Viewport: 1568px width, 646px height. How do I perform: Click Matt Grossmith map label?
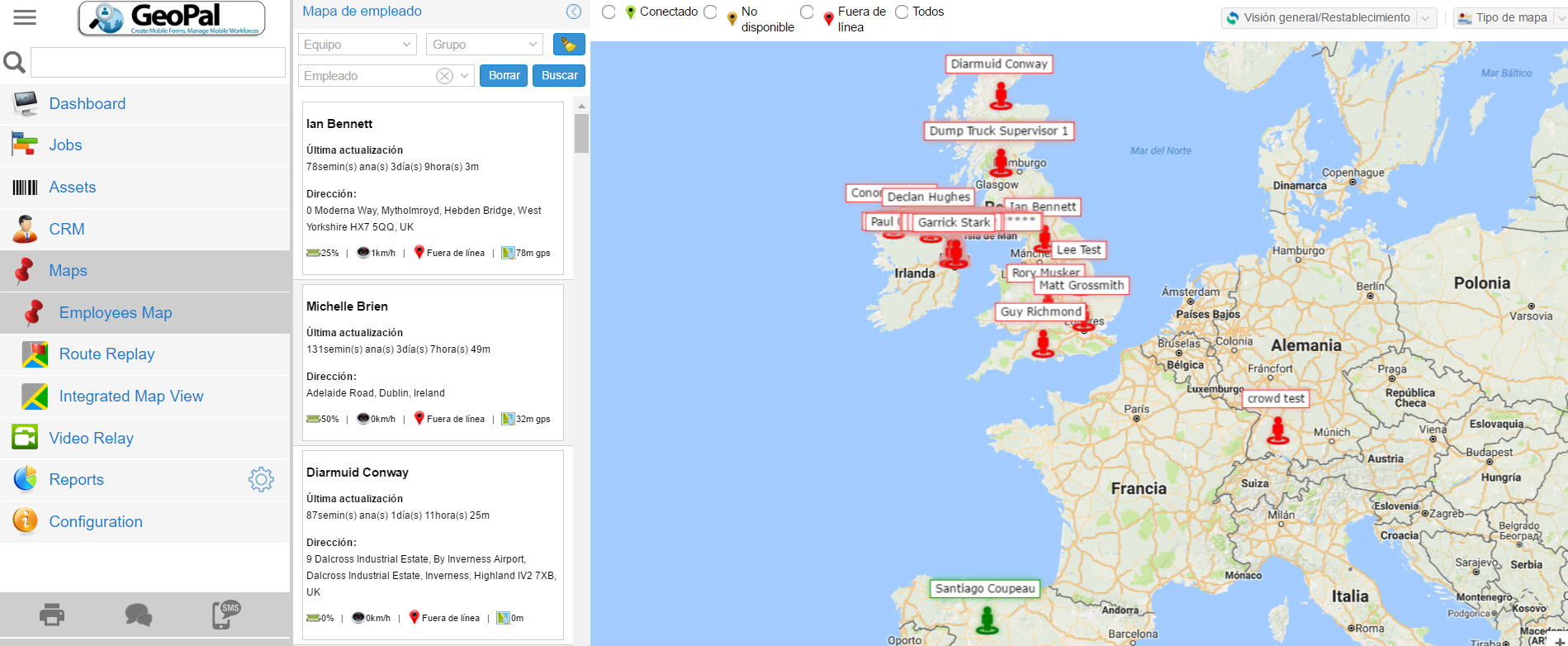[1081, 285]
